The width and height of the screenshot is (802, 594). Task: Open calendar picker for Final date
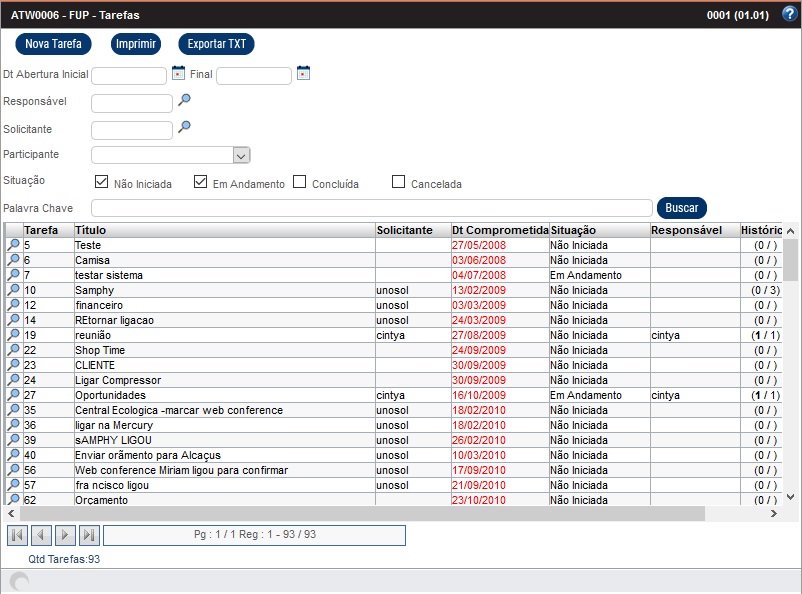(303, 73)
